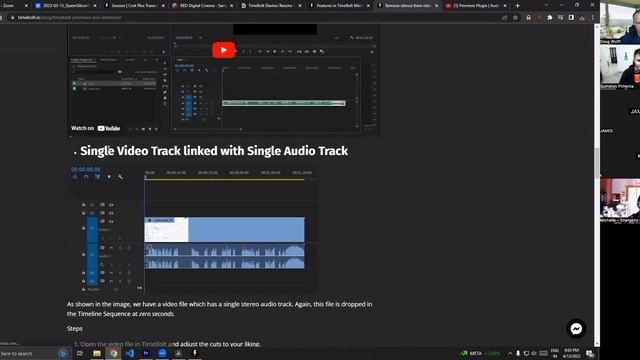
Task: Open Task View on the taskbar
Action: click(80, 353)
